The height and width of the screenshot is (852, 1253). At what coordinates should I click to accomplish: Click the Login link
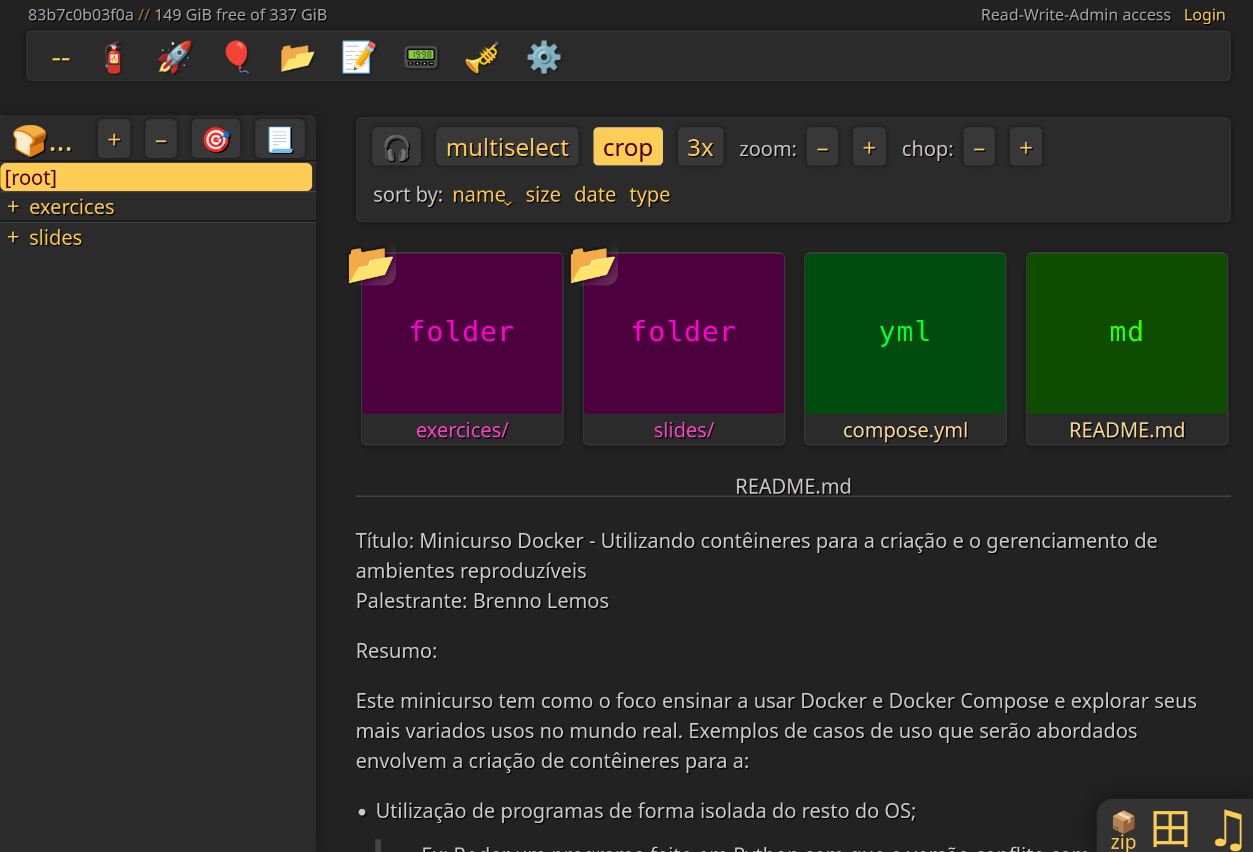(1204, 15)
